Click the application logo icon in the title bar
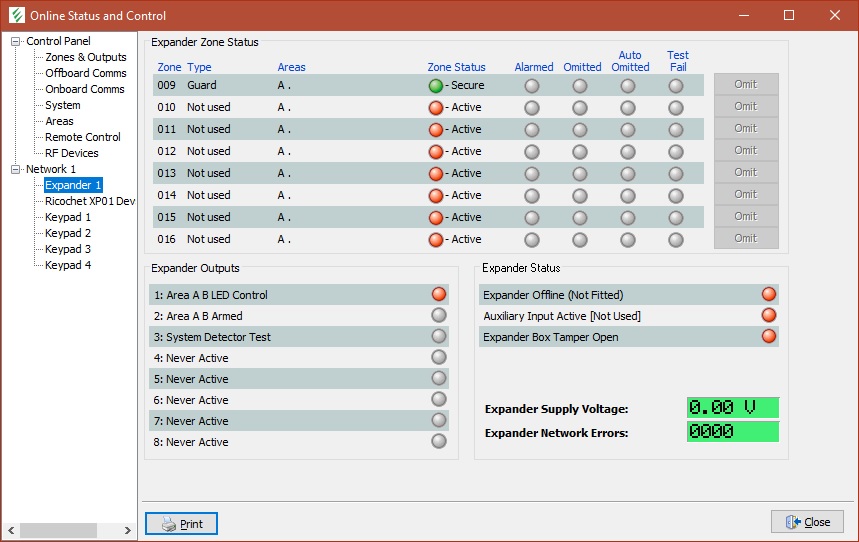The image size is (859, 542). click(15, 16)
